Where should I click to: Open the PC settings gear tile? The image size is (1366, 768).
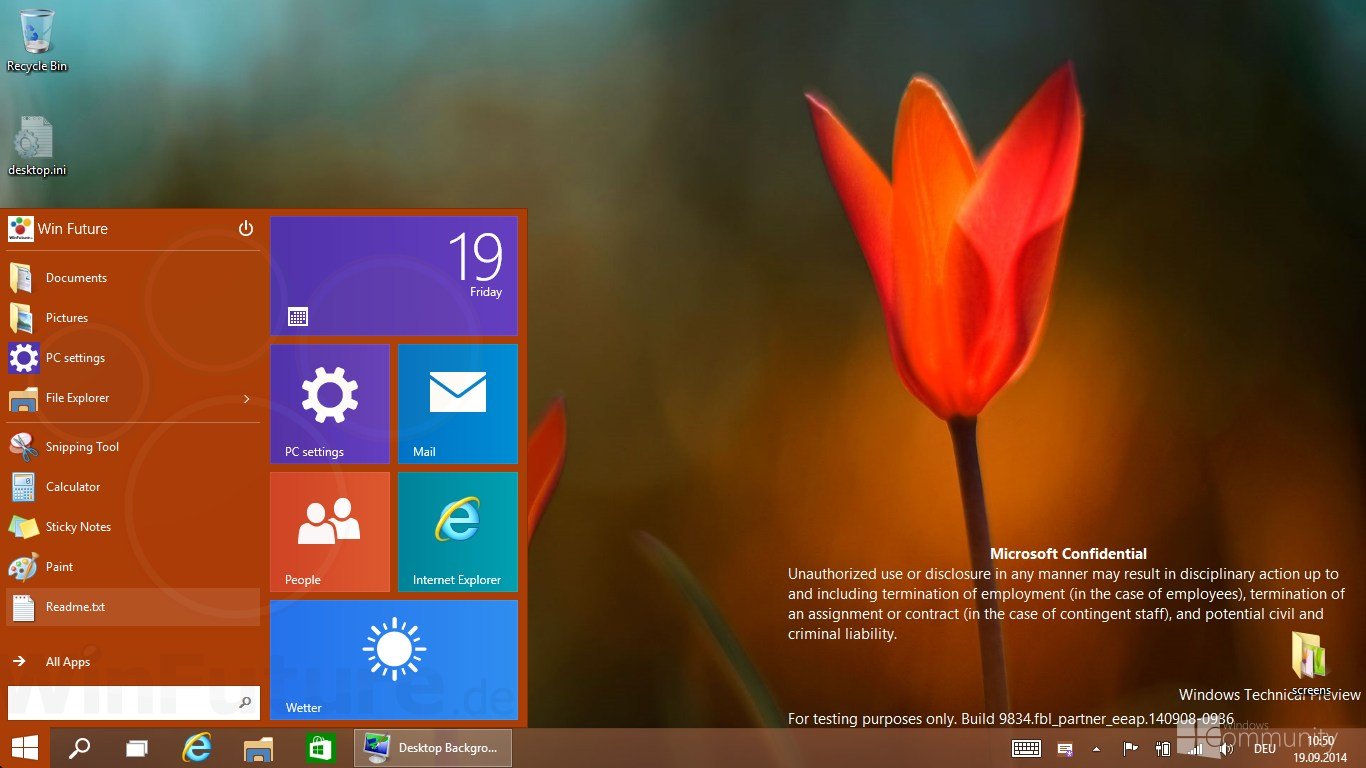coord(330,404)
